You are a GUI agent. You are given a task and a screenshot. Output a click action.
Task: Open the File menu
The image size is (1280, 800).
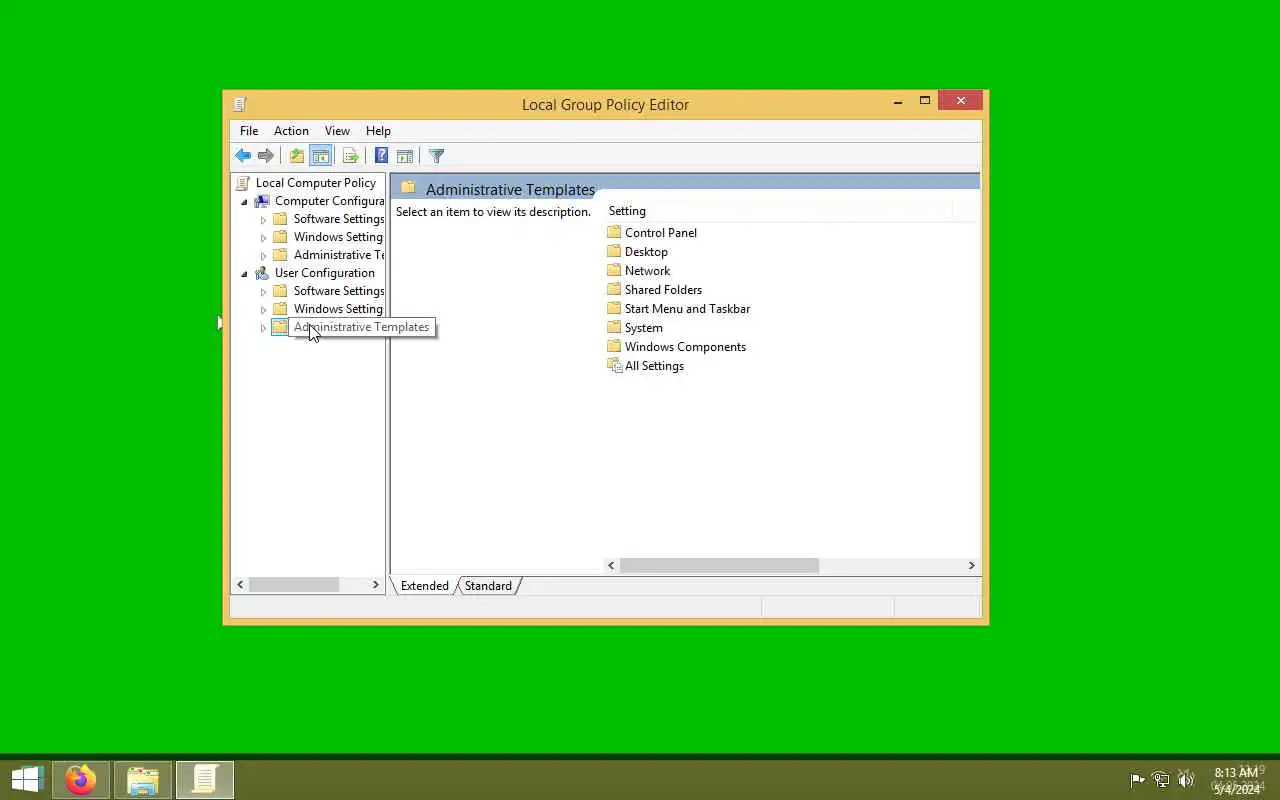click(249, 131)
